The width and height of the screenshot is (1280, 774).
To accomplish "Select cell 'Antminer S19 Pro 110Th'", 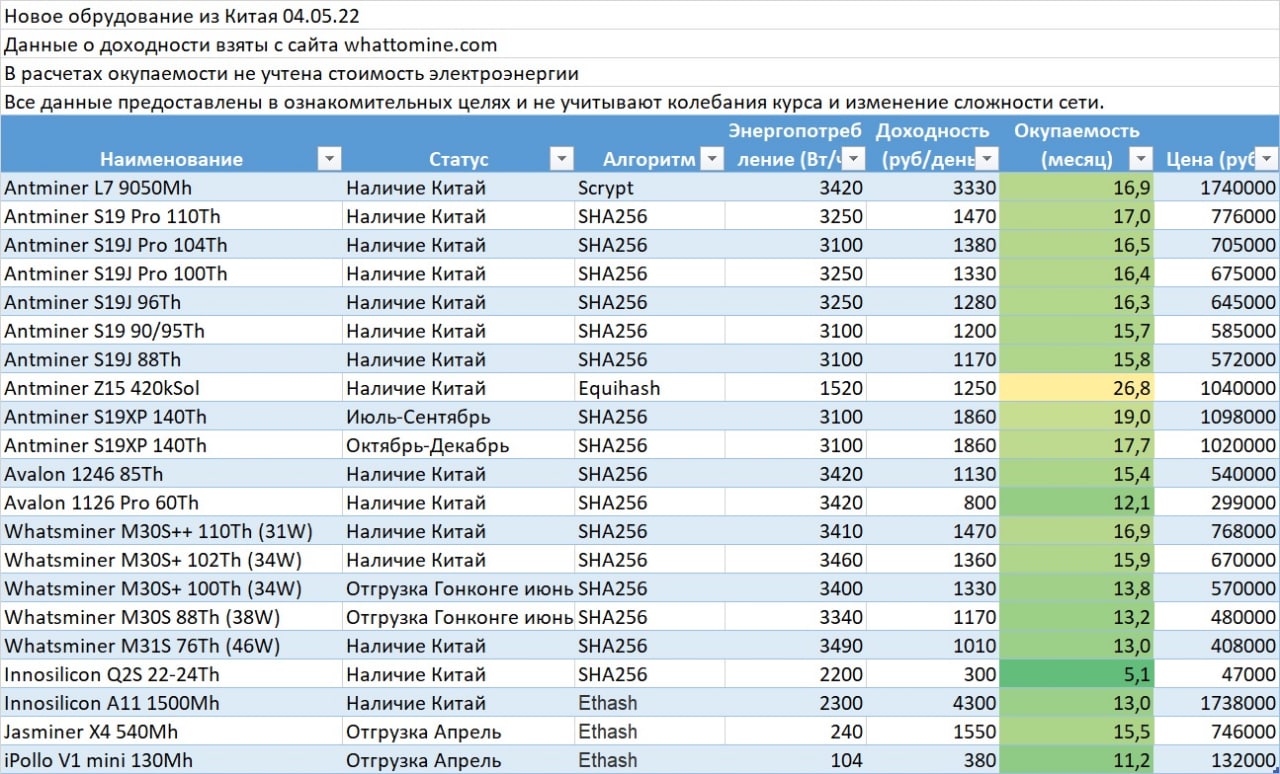I will click(171, 216).
